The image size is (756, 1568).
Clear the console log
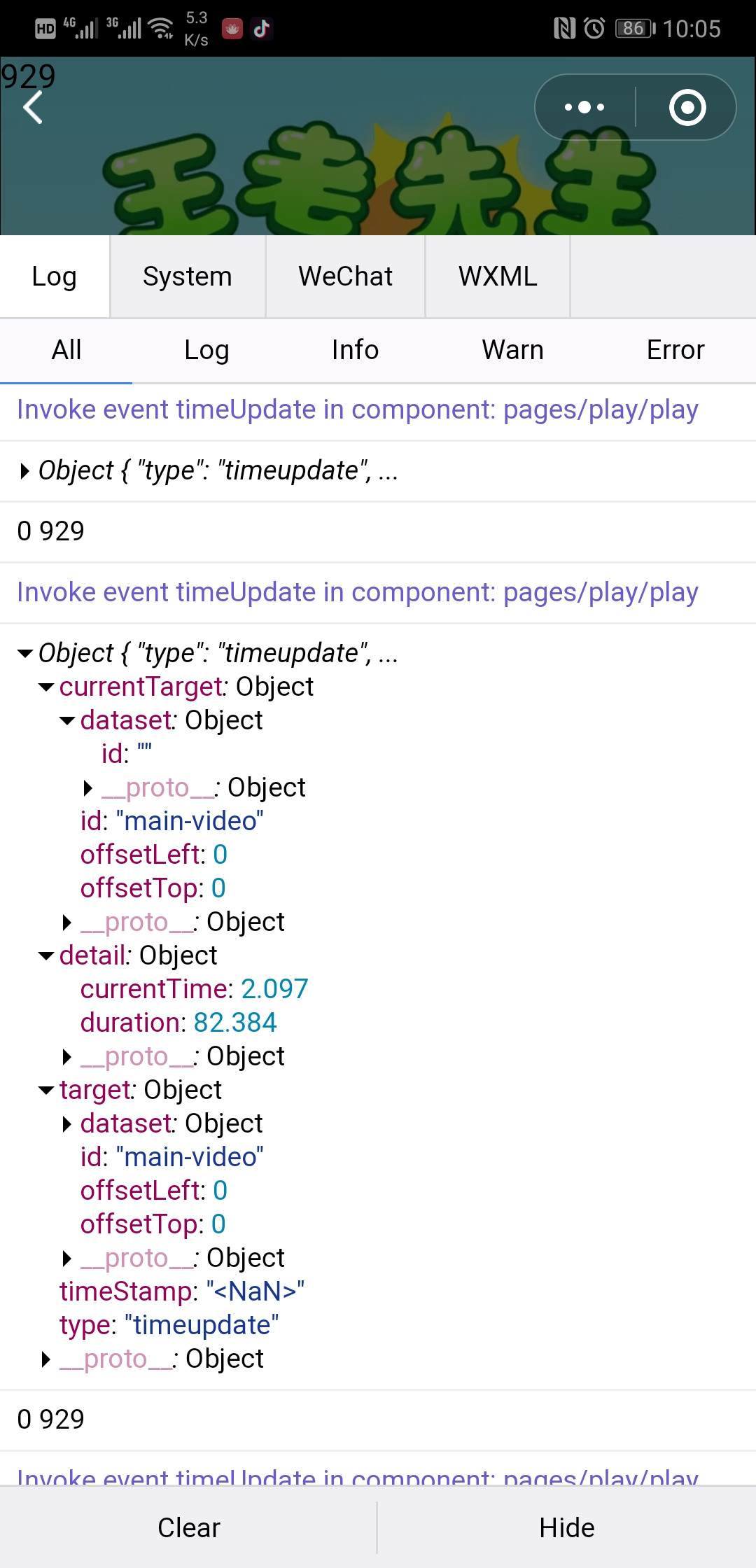coord(189,1527)
